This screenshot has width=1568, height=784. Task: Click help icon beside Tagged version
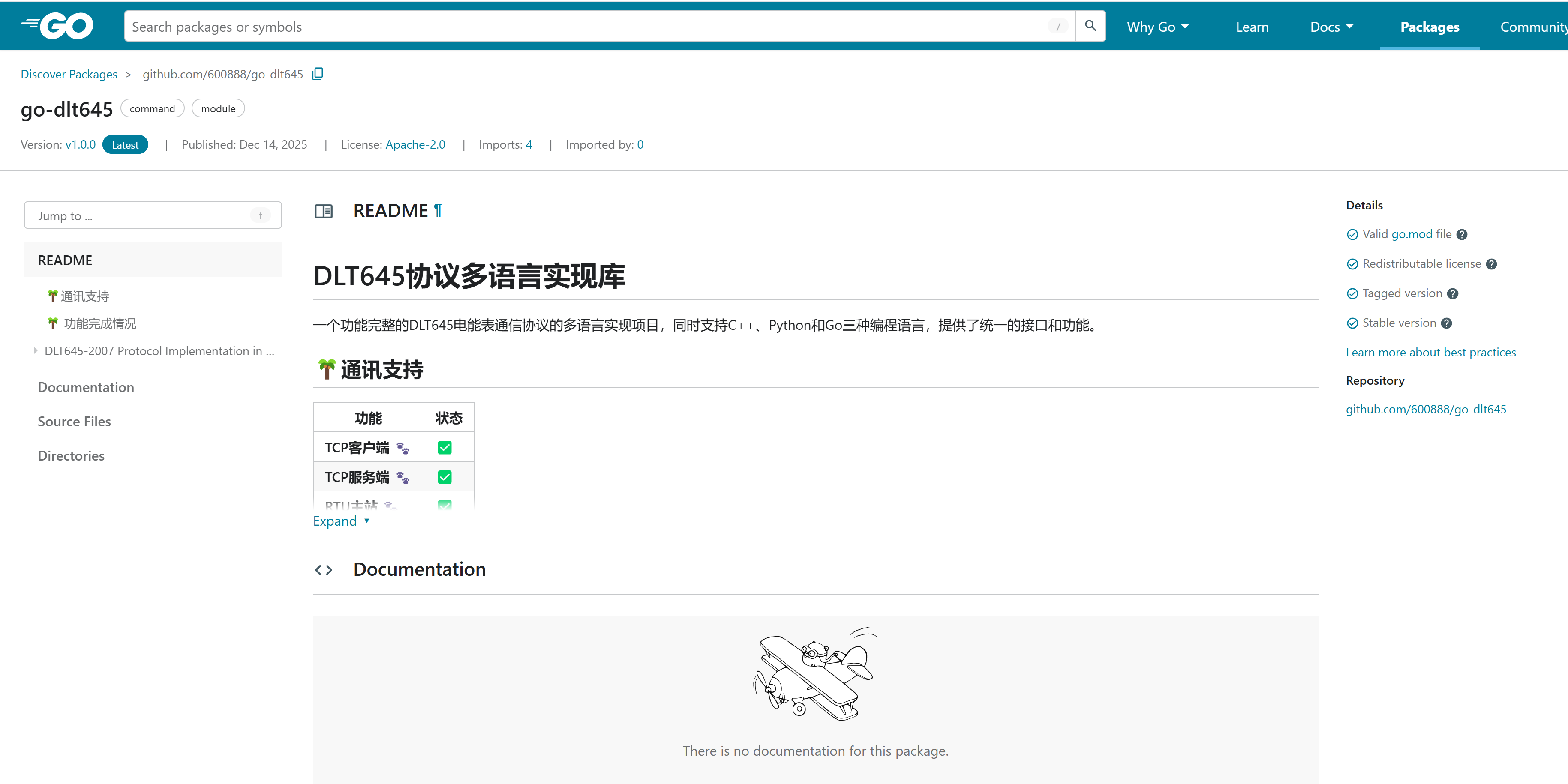coord(1453,294)
